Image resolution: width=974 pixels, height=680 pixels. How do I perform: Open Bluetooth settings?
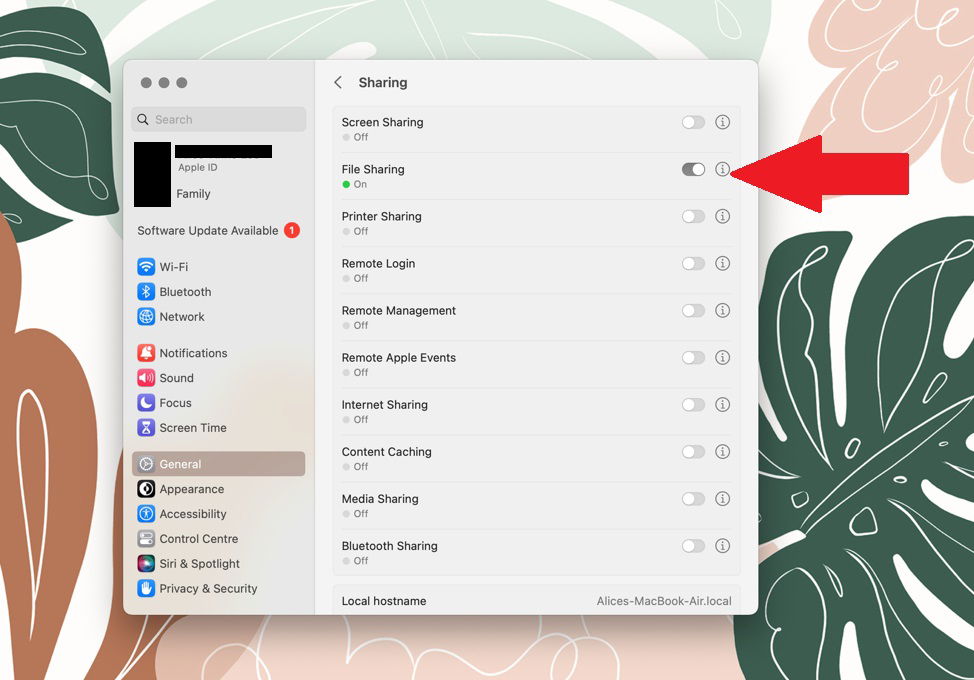(185, 291)
